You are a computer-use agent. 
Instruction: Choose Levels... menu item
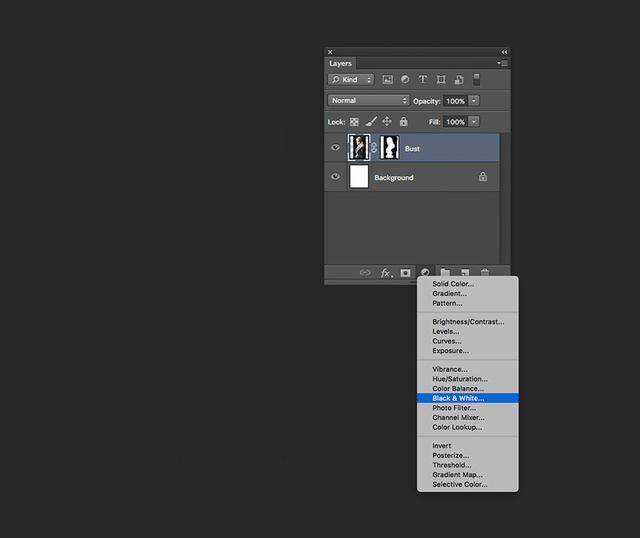click(468, 331)
